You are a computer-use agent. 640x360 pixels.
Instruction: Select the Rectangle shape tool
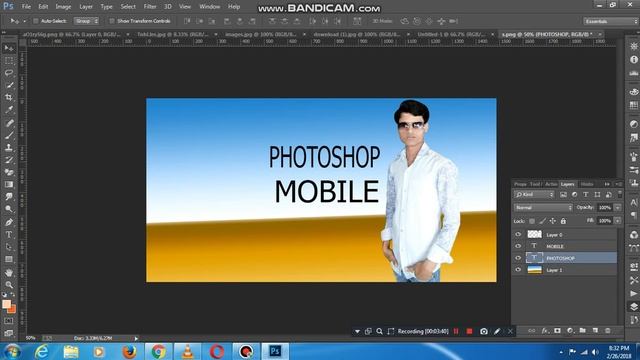pyautogui.click(x=9, y=259)
